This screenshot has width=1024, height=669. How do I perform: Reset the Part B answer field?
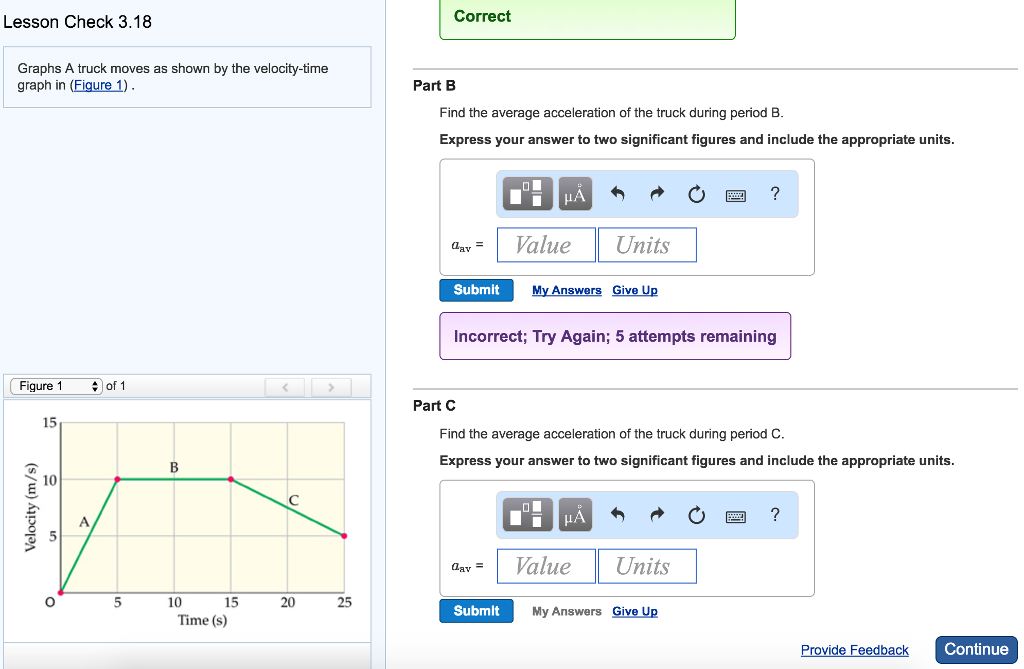click(x=697, y=195)
